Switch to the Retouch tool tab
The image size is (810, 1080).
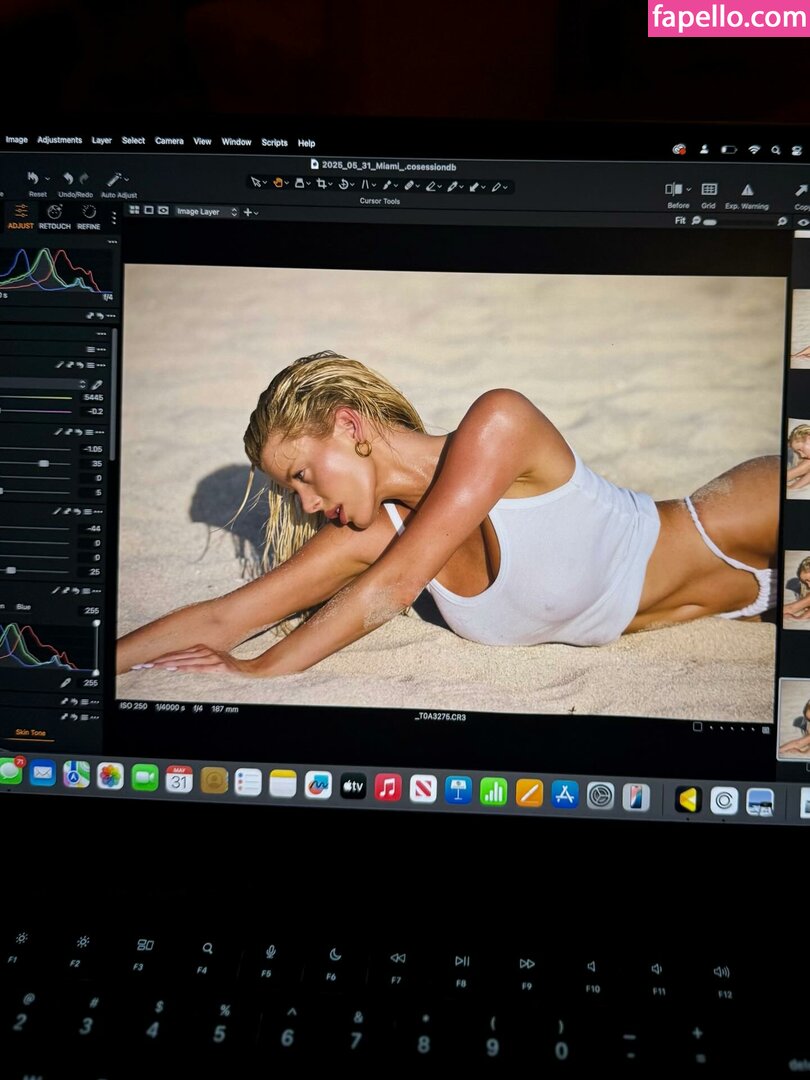[55, 214]
